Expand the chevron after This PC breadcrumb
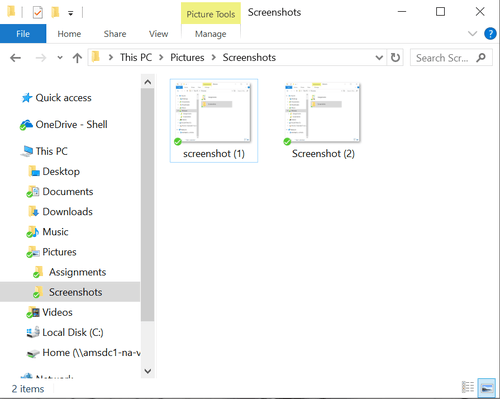 [161, 58]
